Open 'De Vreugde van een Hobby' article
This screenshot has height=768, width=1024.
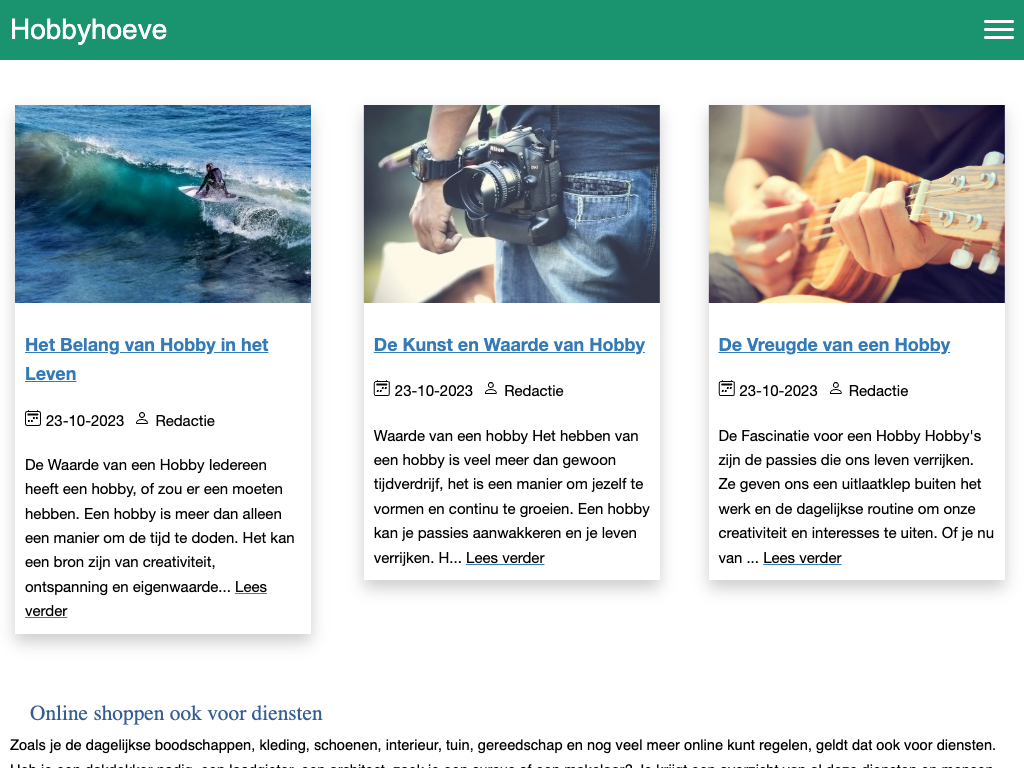click(834, 345)
